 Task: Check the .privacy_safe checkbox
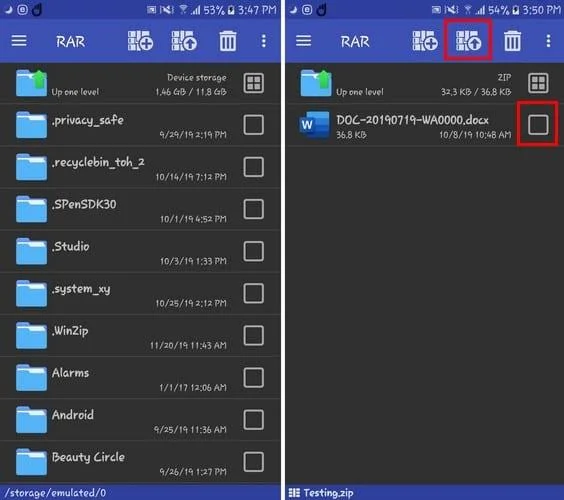pyautogui.click(x=254, y=125)
